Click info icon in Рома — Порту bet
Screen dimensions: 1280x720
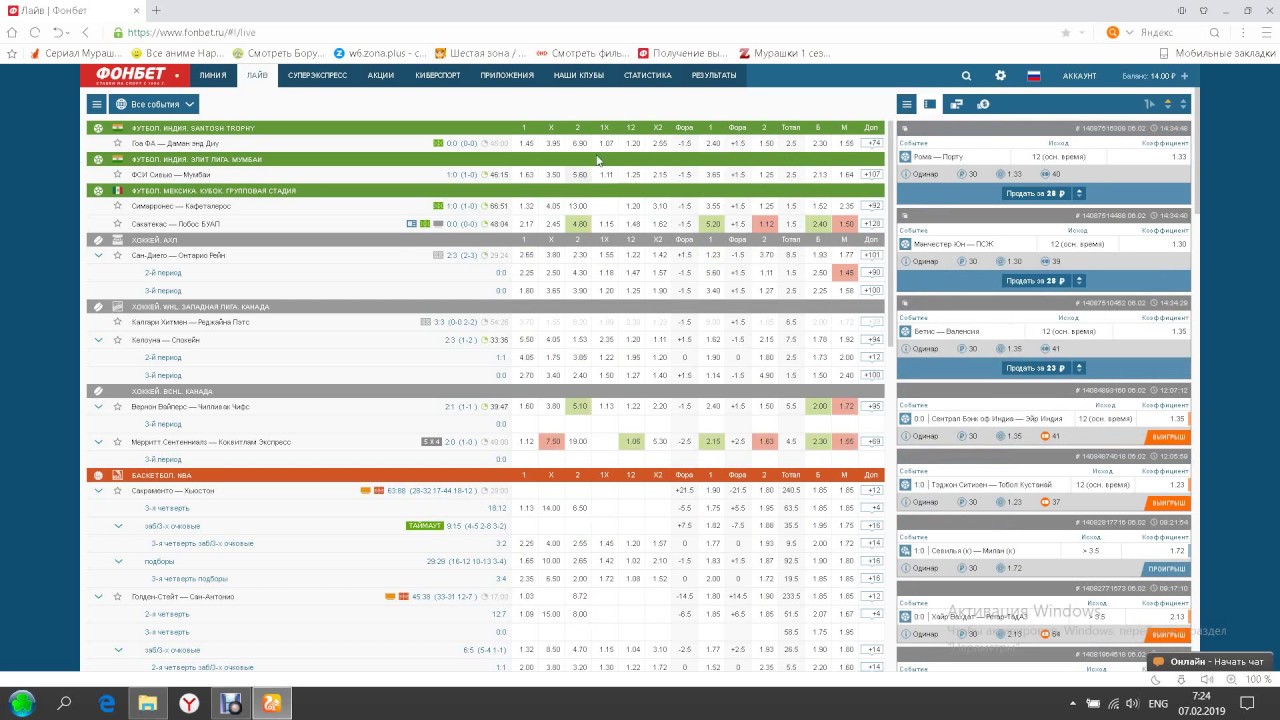pos(906,174)
